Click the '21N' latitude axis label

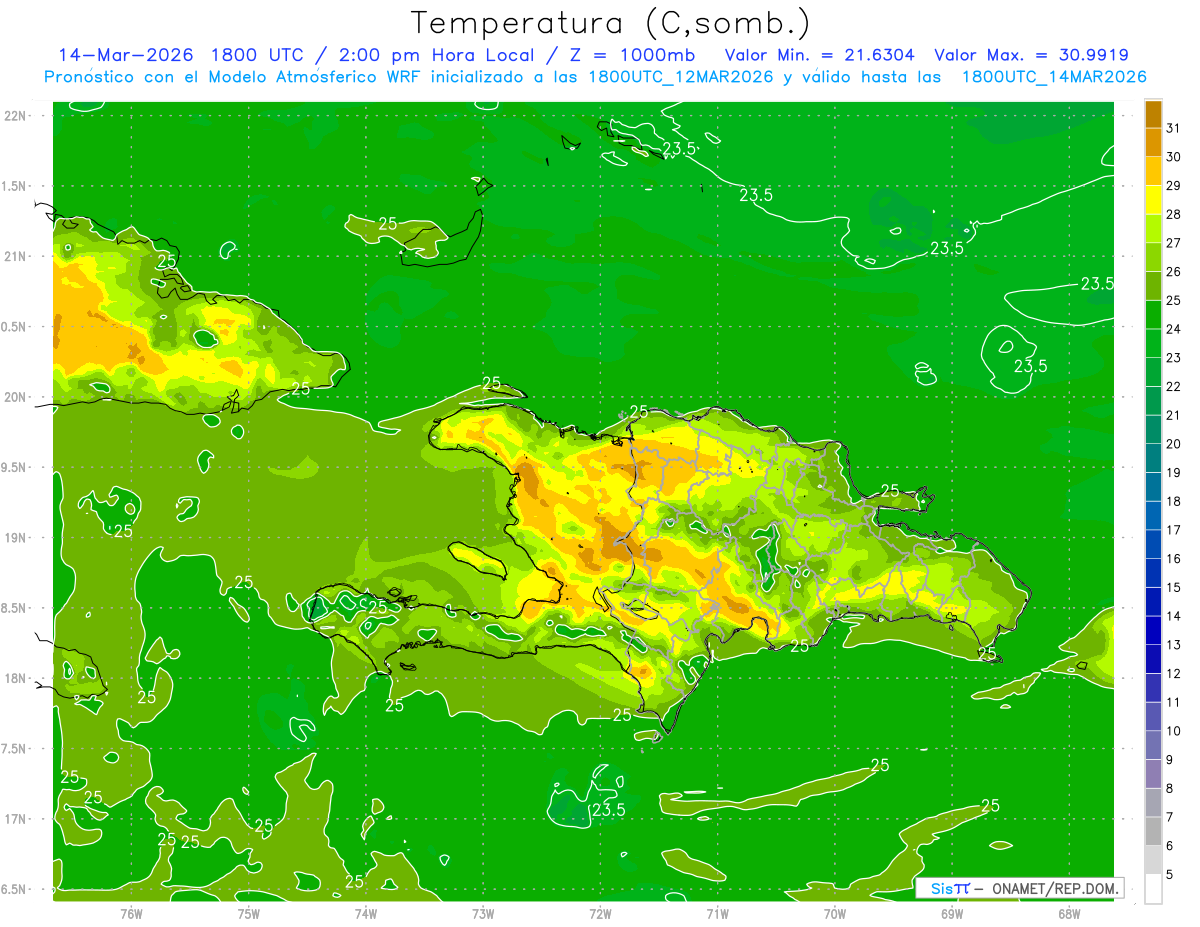pos(14,256)
